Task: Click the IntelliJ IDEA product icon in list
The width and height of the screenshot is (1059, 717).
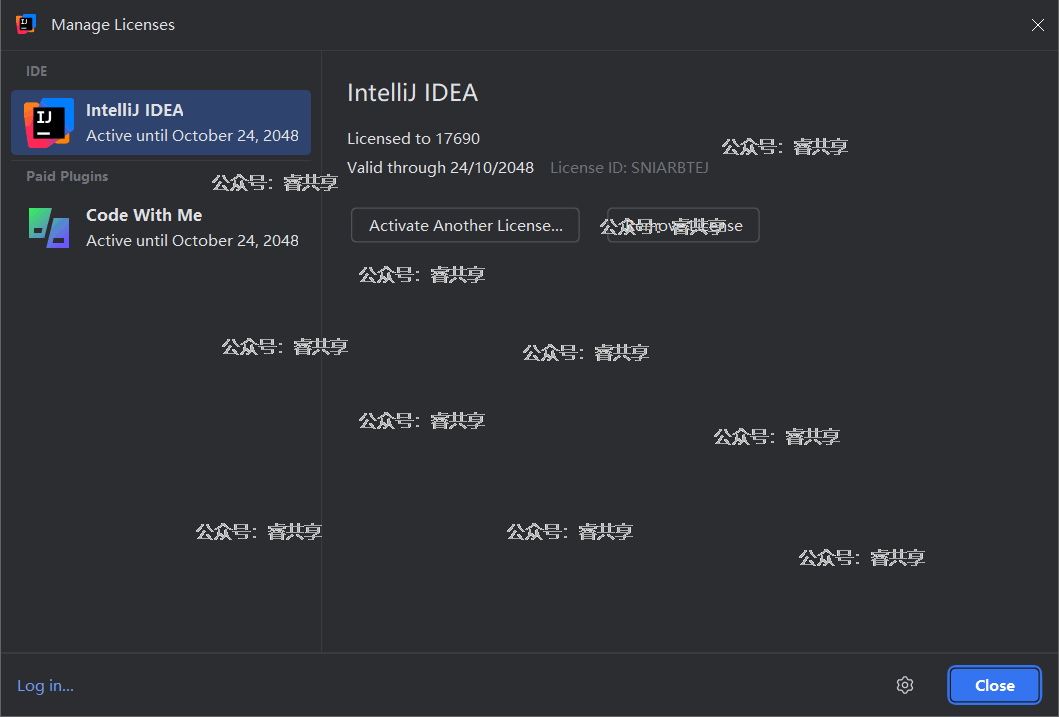Action: [x=48, y=123]
